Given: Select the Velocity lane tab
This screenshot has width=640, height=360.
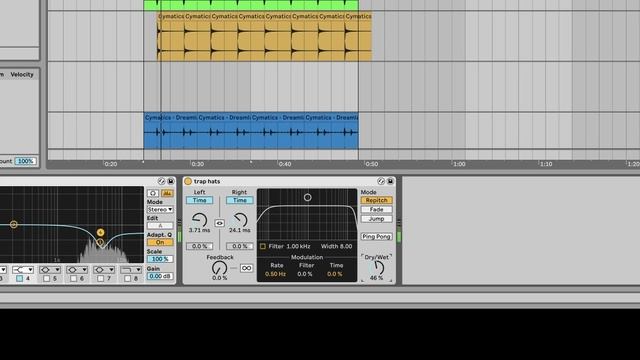Looking at the screenshot, I should pyautogui.click(x=22, y=75).
